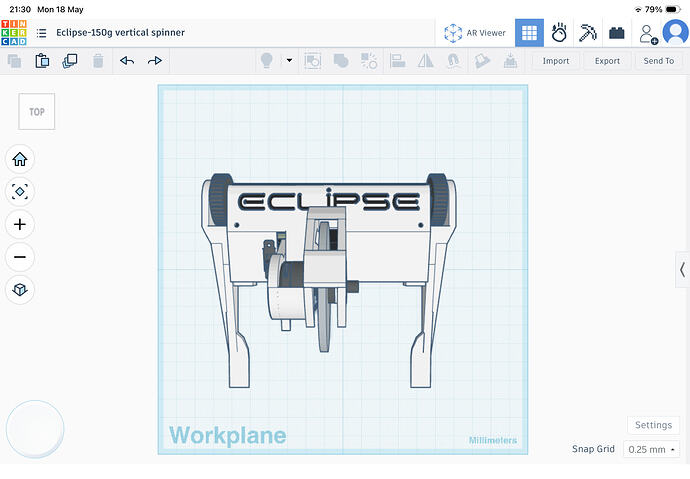Open workplane Settings
Screen dimensions: 690x479
click(x=653, y=425)
